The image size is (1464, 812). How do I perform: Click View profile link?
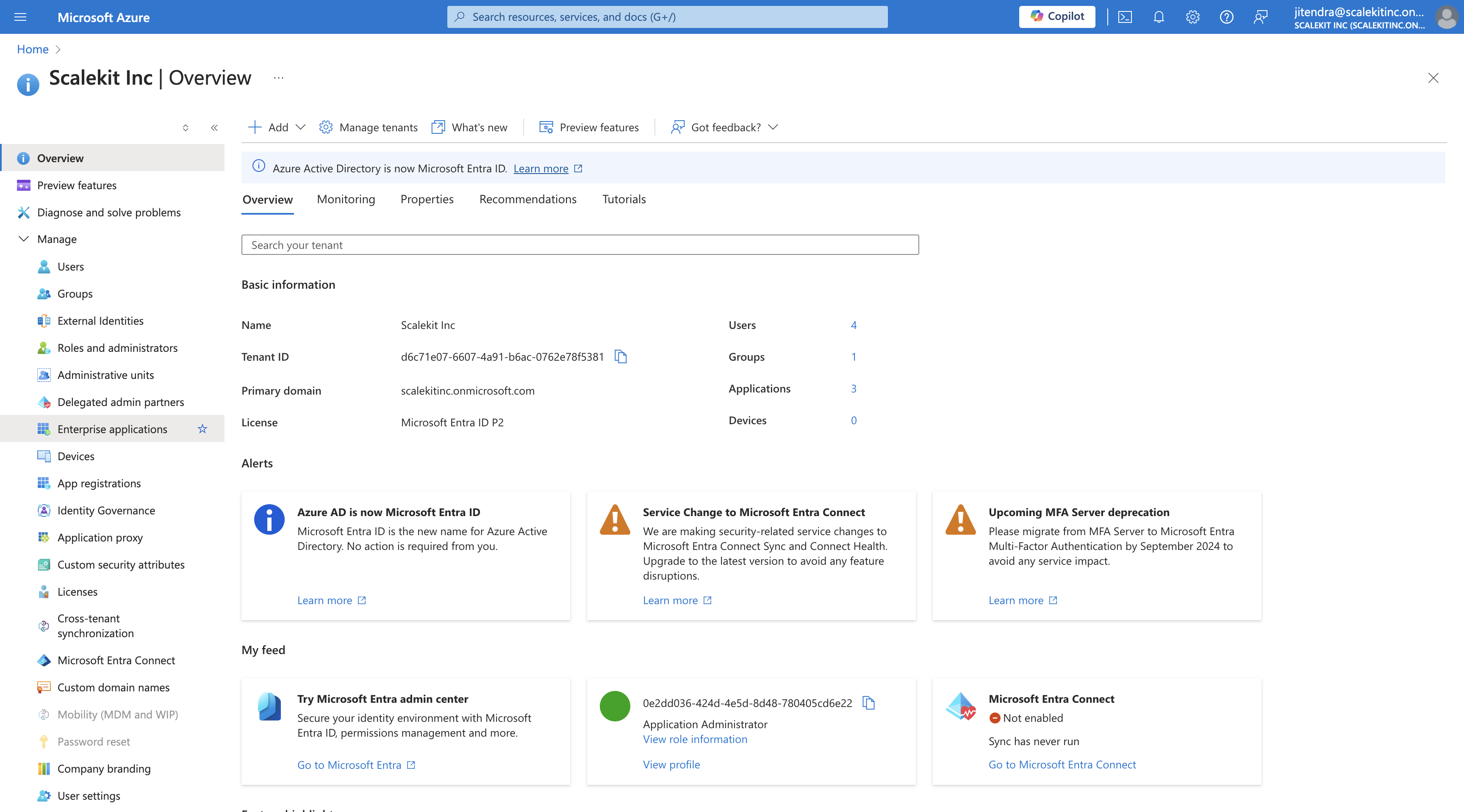(x=671, y=765)
